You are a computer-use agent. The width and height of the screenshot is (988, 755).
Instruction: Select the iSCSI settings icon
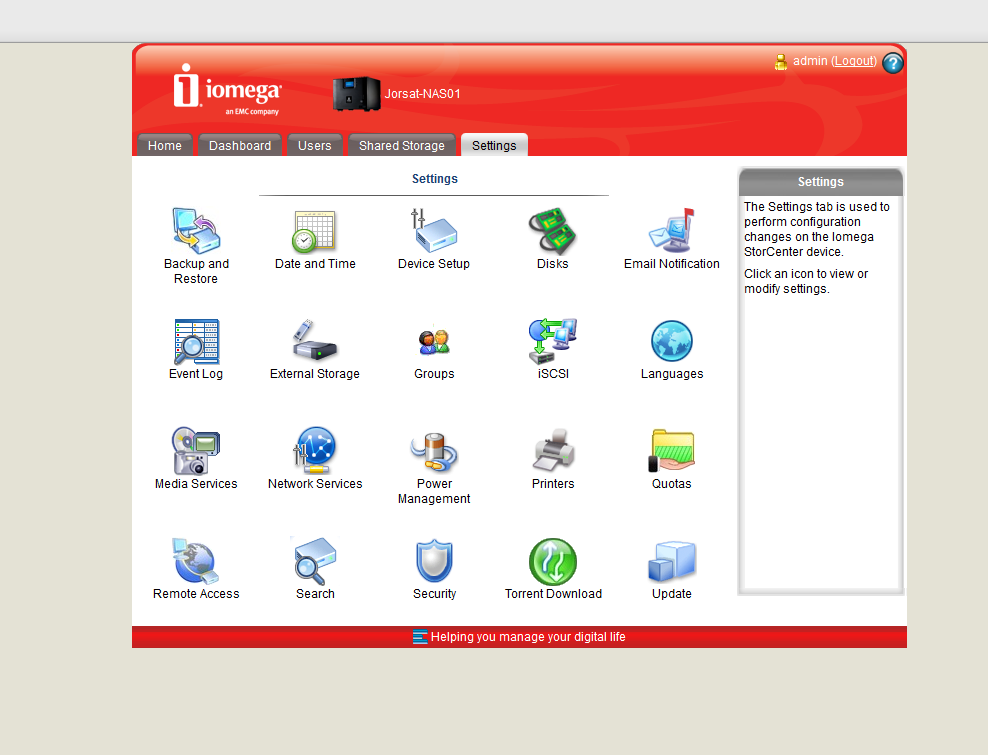(552, 342)
